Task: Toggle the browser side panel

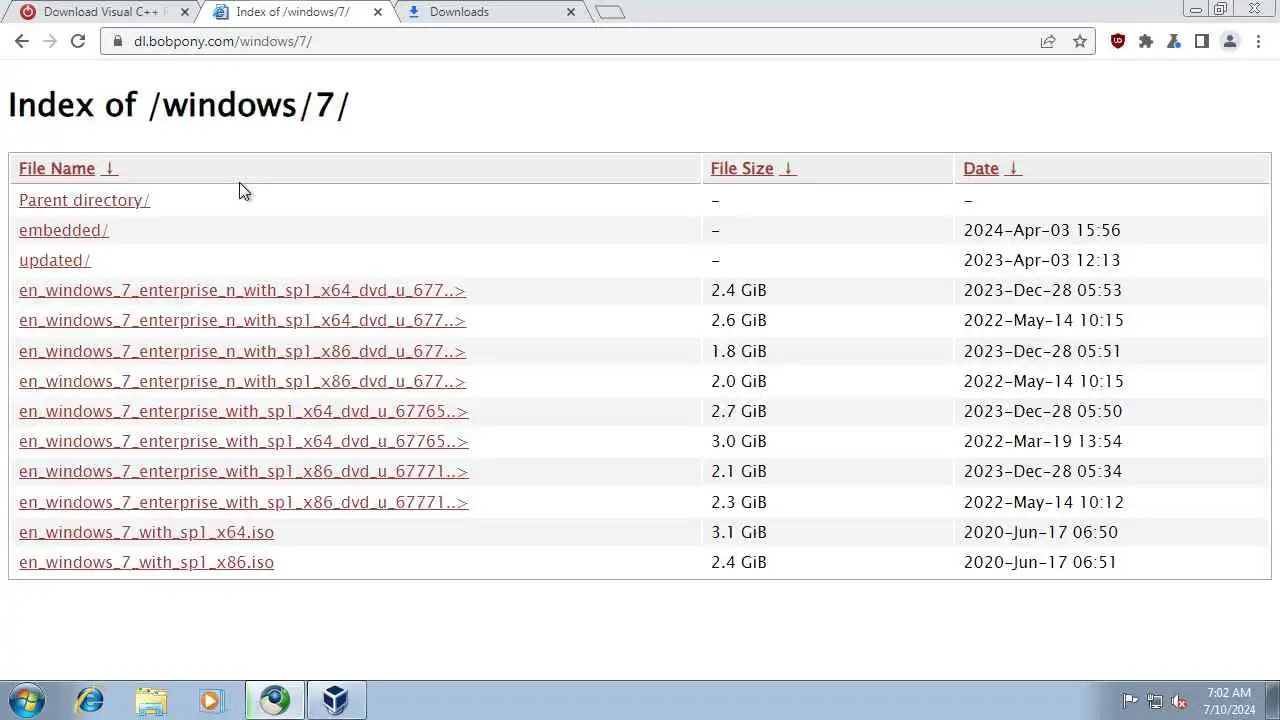Action: pos(1202,41)
